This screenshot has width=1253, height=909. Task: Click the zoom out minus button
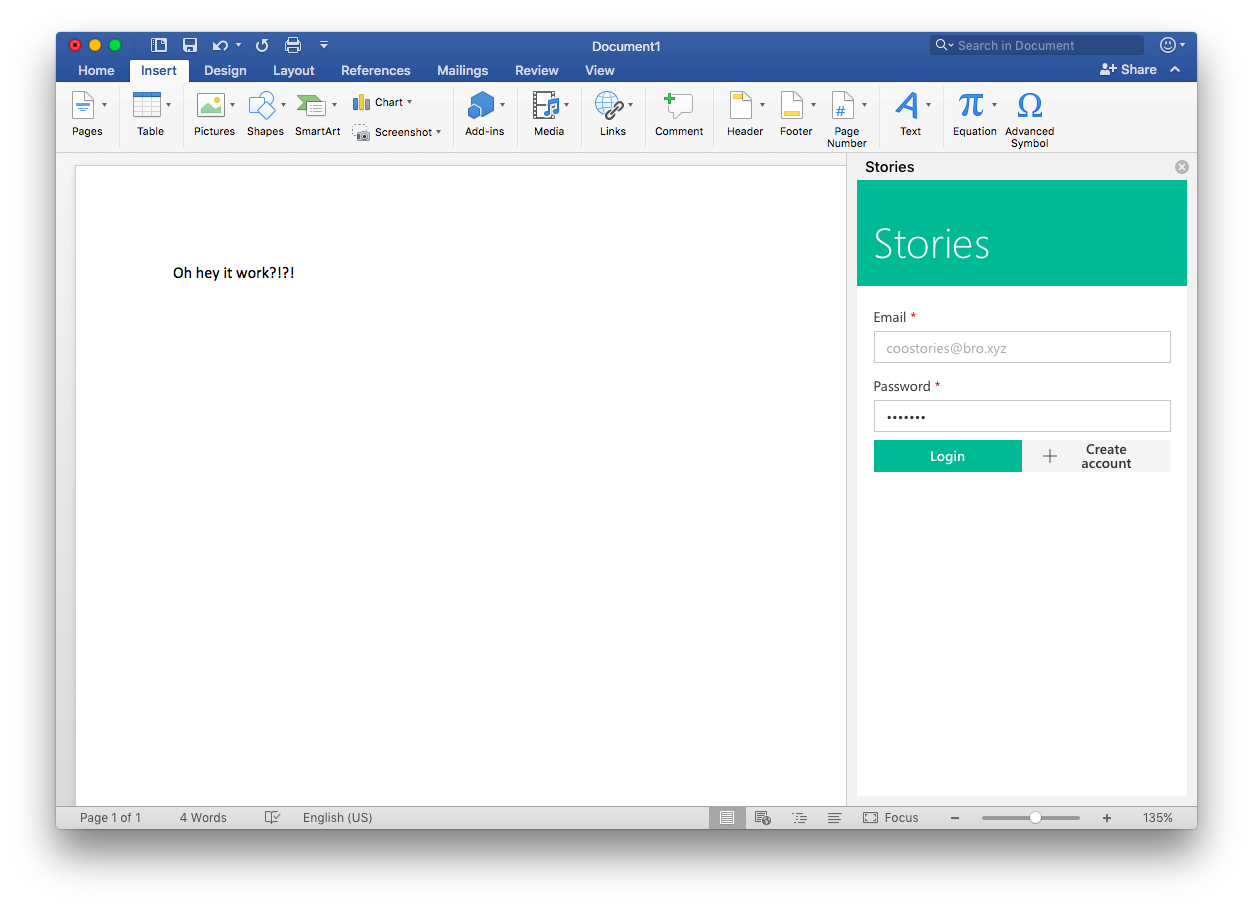point(955,817)
